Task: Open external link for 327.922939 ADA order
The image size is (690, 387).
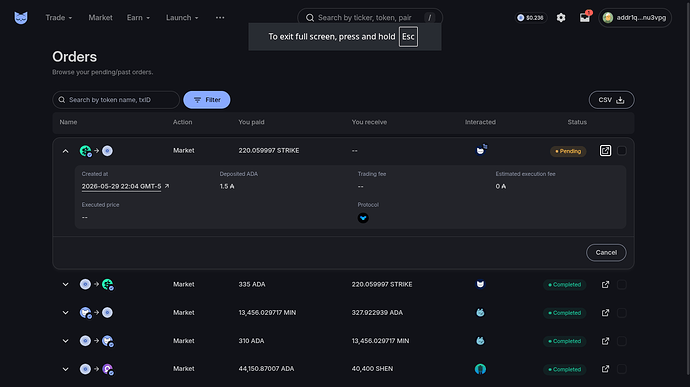Action: coord(606,313)
